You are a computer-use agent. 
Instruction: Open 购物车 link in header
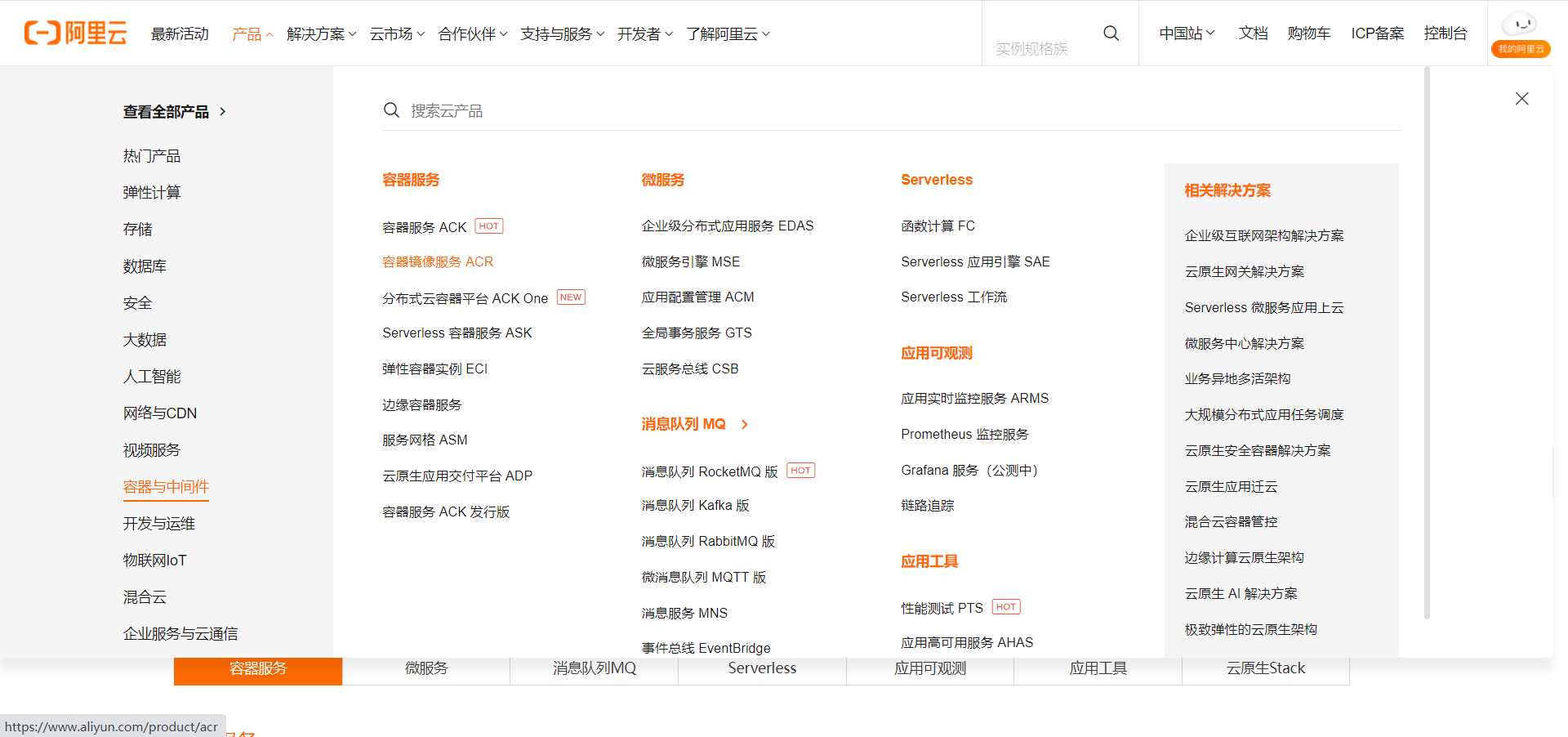tap(1309, 33)
